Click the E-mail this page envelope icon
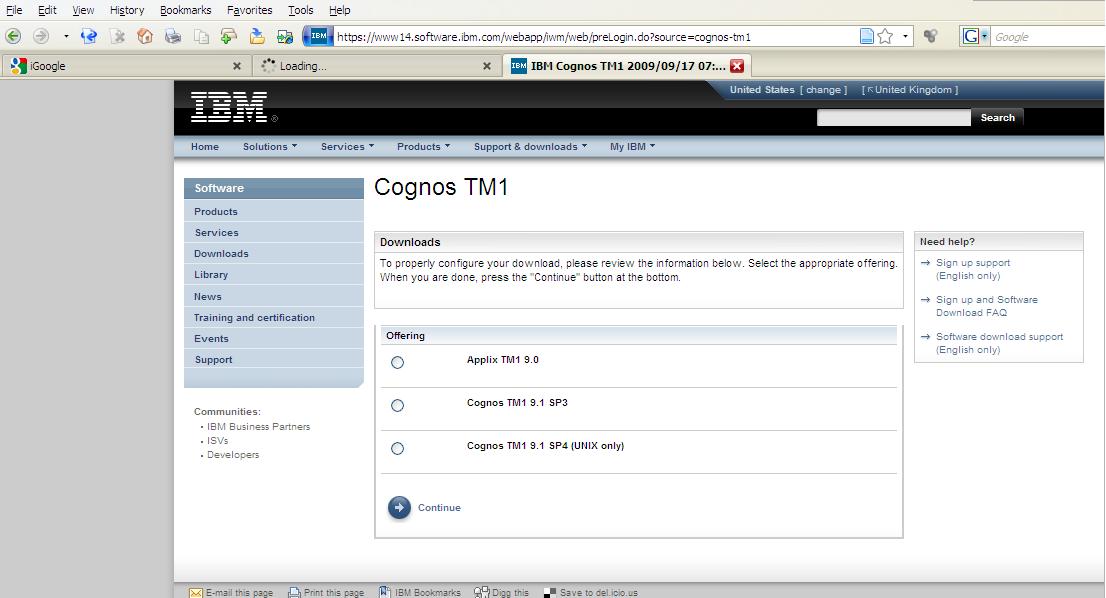The width and height of the screenshot is (1106, 598). 195,593
